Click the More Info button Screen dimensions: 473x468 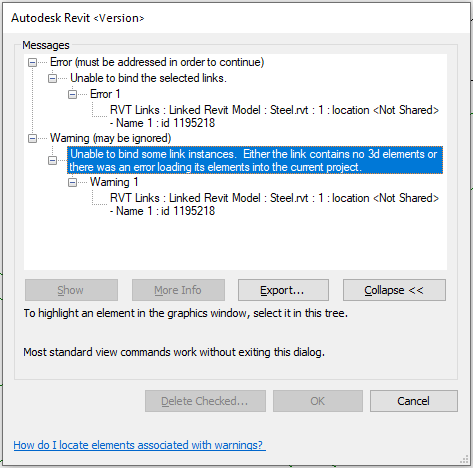[x=178, y=290]
